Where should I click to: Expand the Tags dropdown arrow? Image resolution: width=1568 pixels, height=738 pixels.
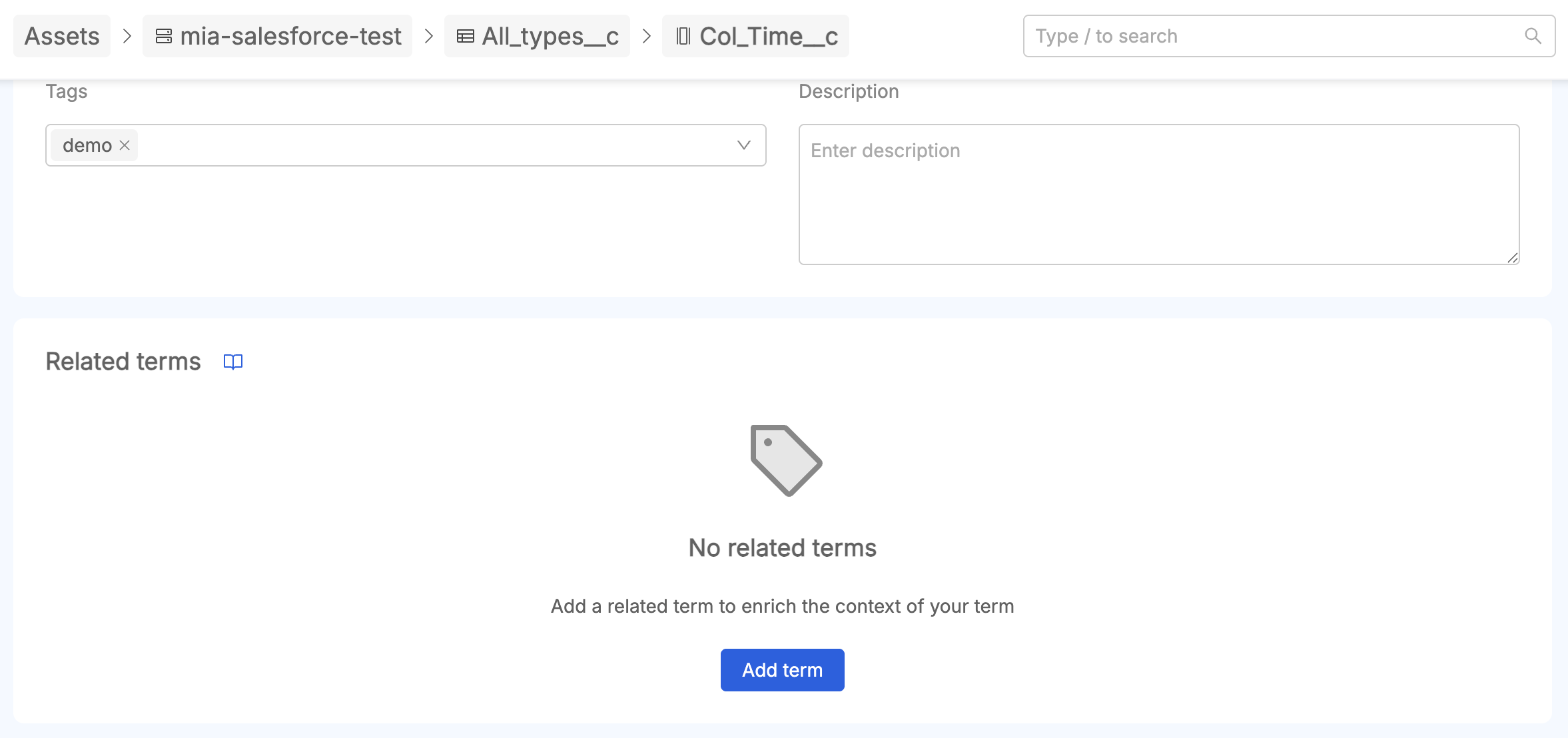click(x=744, y=145)
